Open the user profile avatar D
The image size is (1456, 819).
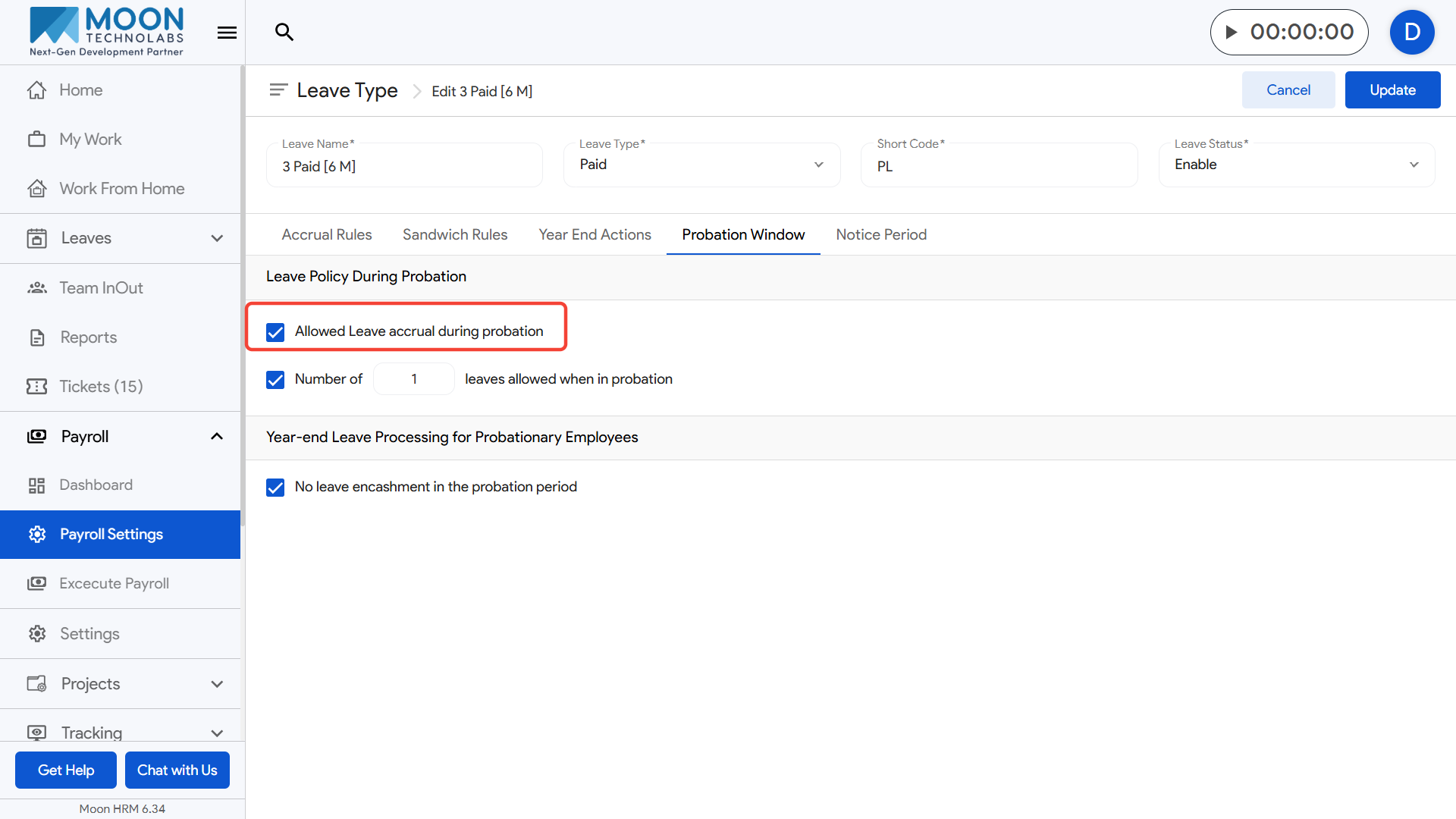coord(1411,32)
